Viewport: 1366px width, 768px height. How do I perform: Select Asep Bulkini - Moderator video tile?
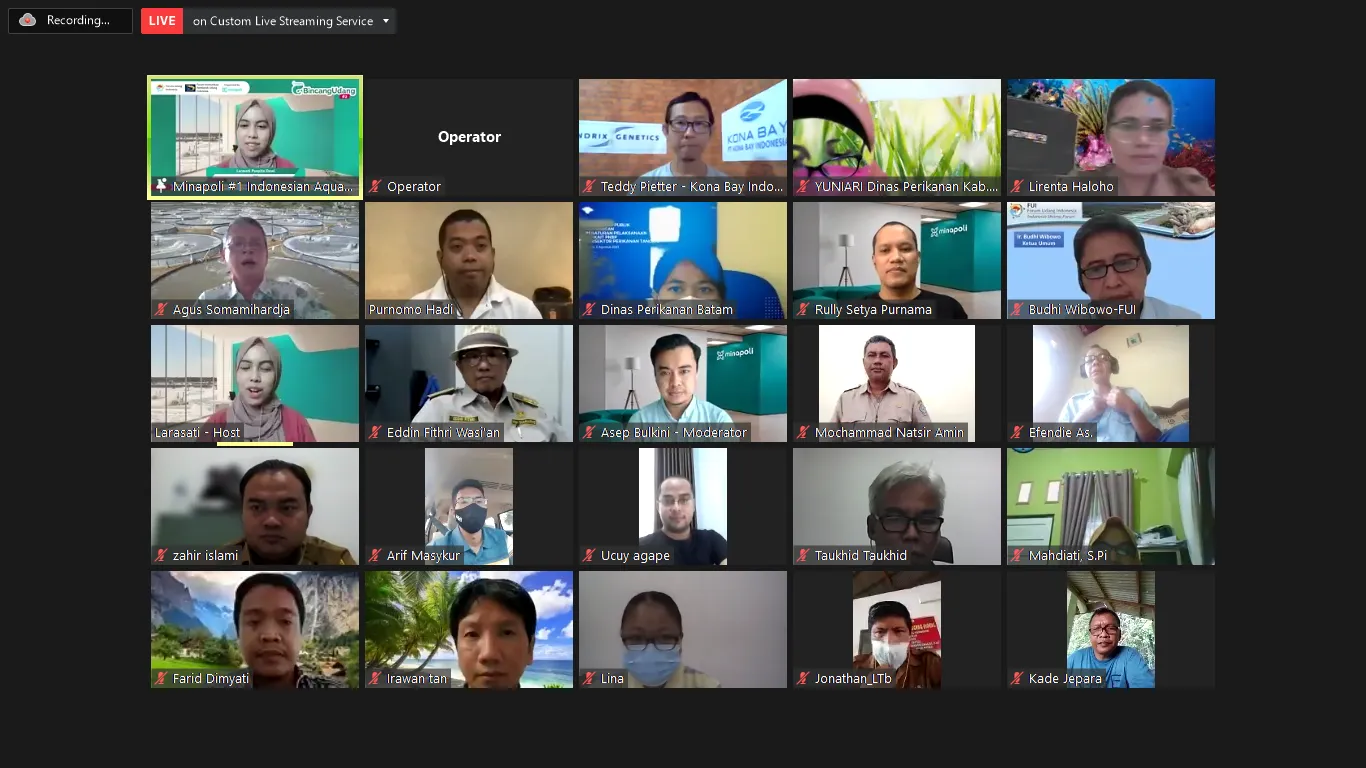pyautogui.click(x=683, y=383)
